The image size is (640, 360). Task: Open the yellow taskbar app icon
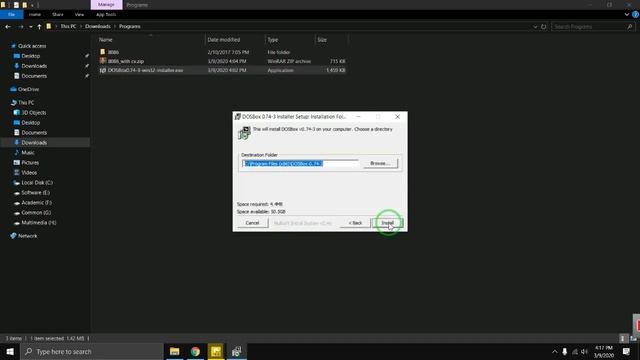click(216, 351)
